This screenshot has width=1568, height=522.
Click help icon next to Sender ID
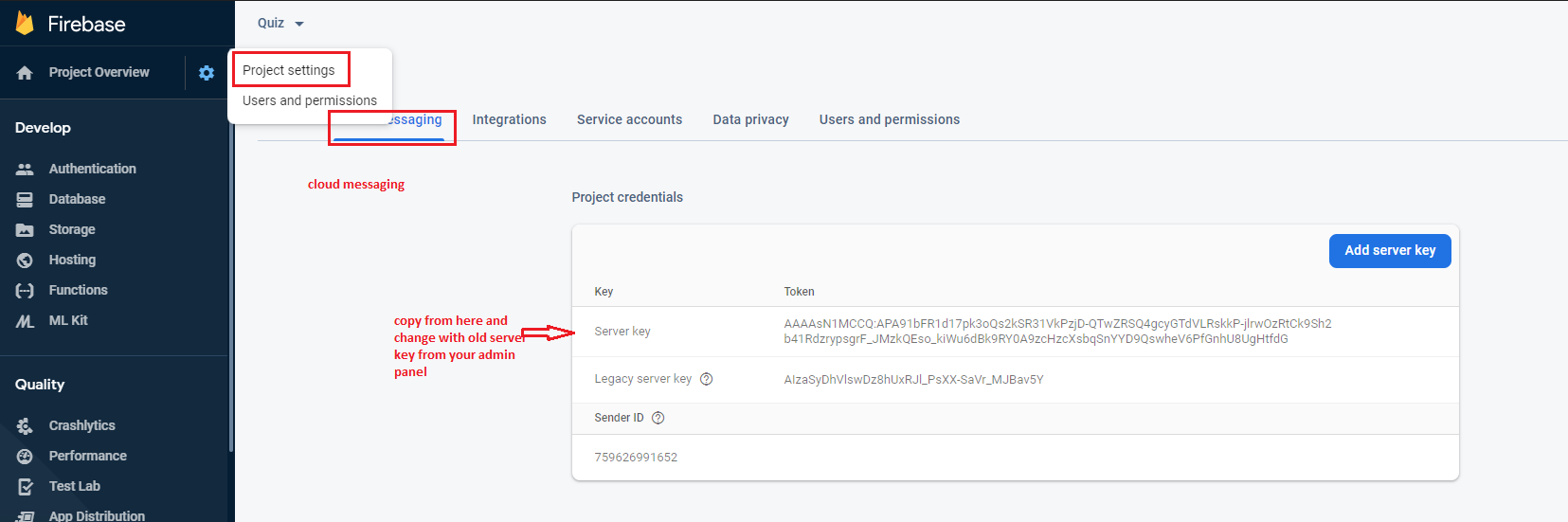pyautogui.click(x=658, y=418)
